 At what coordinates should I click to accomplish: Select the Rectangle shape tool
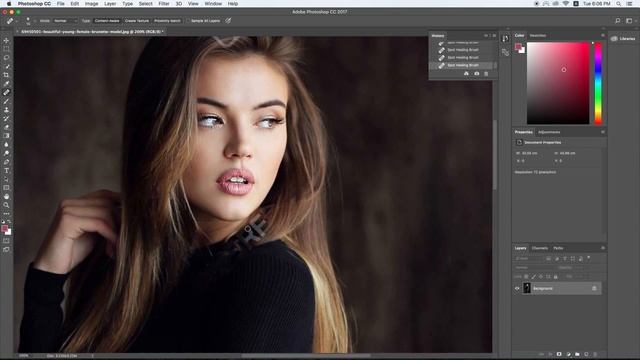(6, 188)
